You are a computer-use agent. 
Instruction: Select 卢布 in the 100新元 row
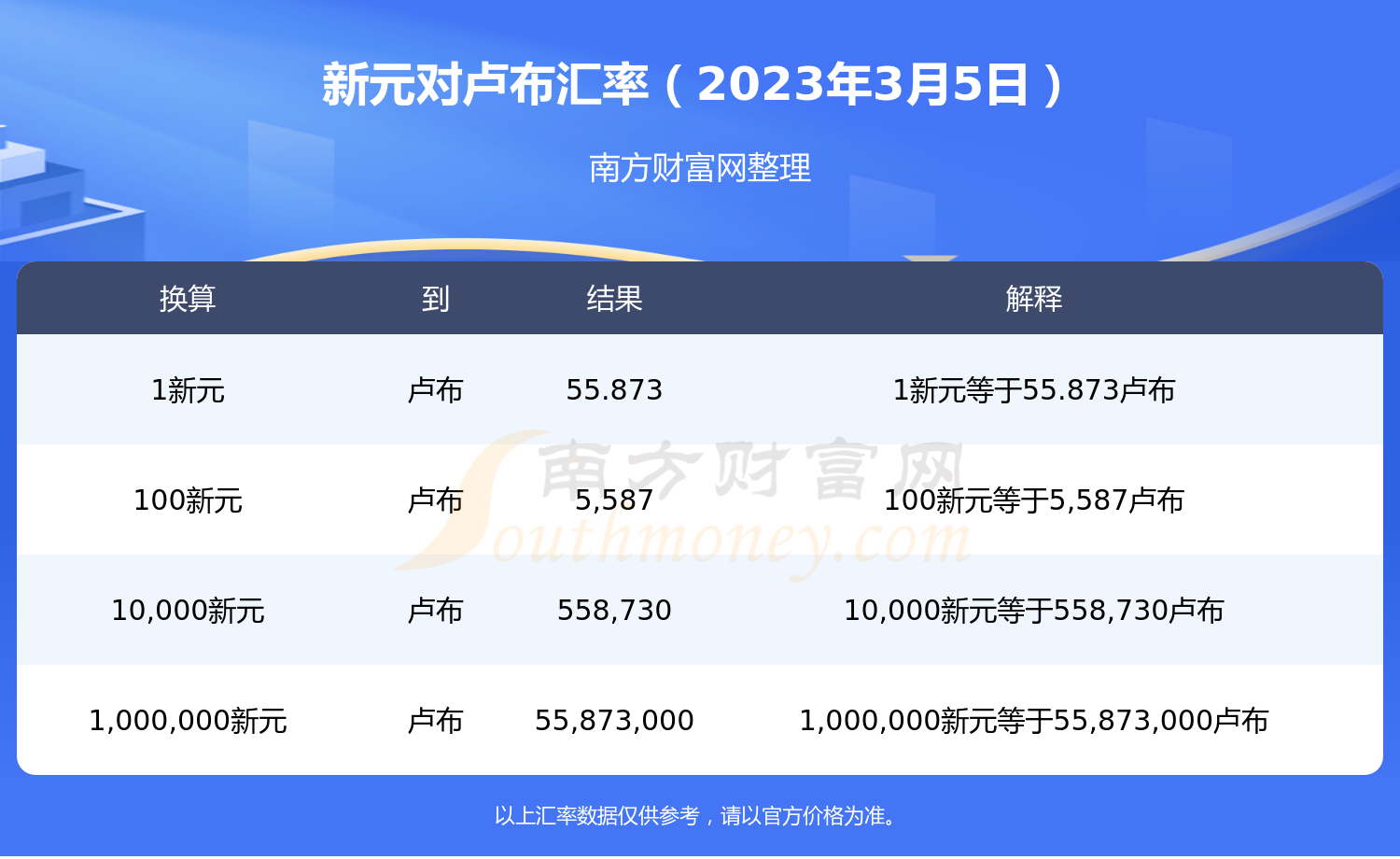435,500
